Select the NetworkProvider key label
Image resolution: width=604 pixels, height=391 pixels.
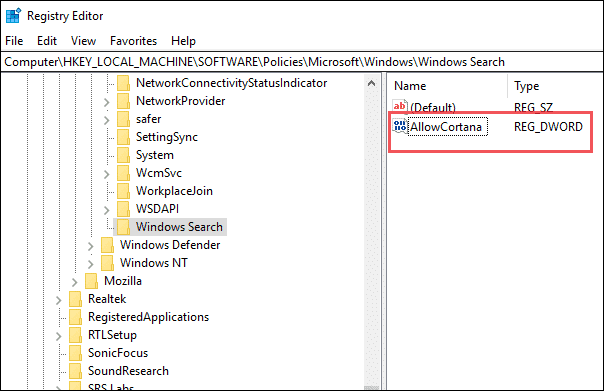point(180,101)
